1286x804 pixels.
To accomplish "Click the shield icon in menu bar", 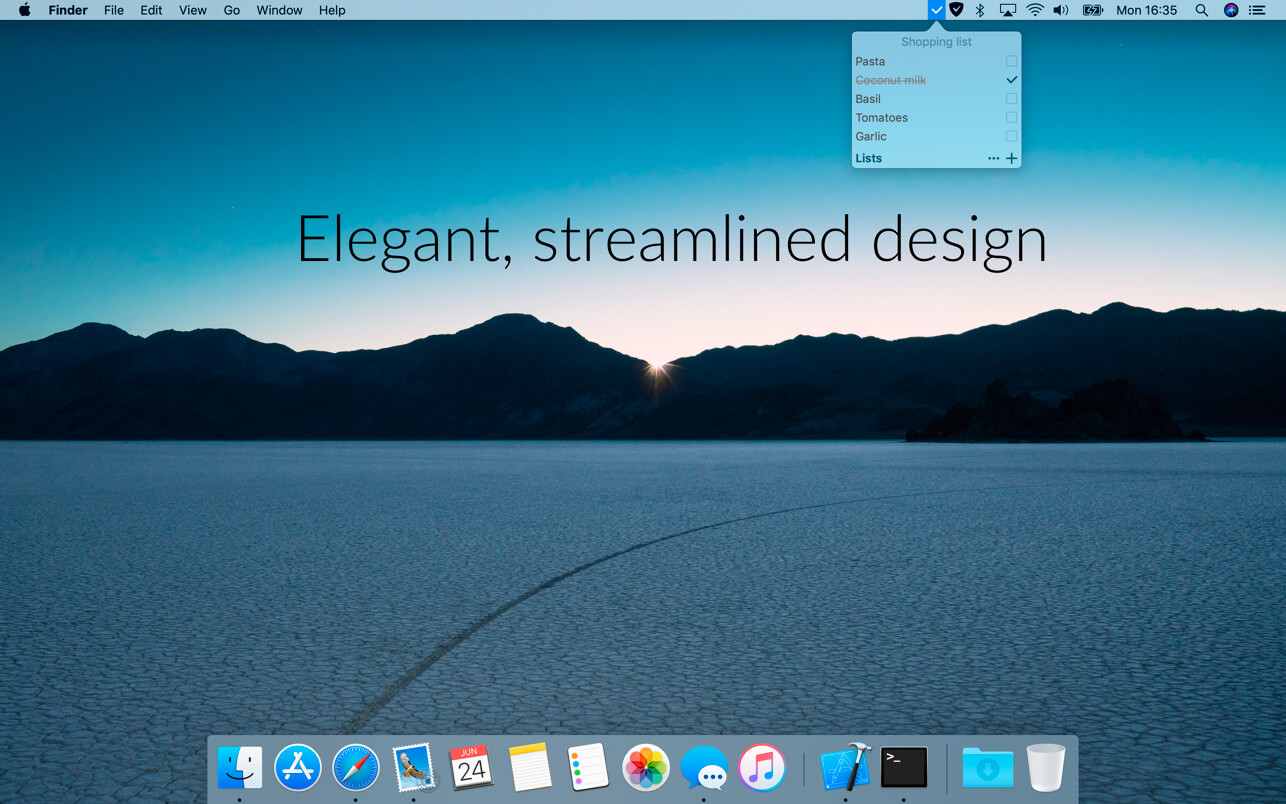I will (957, 10).
